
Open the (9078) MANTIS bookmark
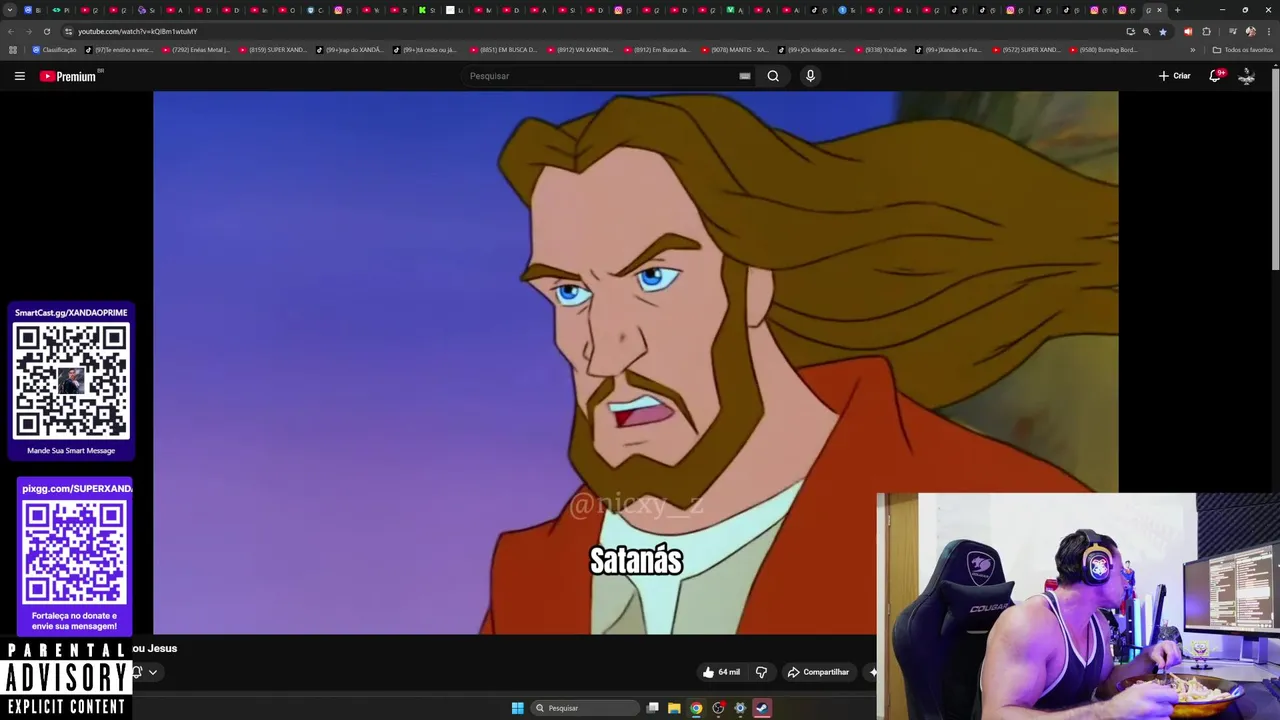click(735, 50)
